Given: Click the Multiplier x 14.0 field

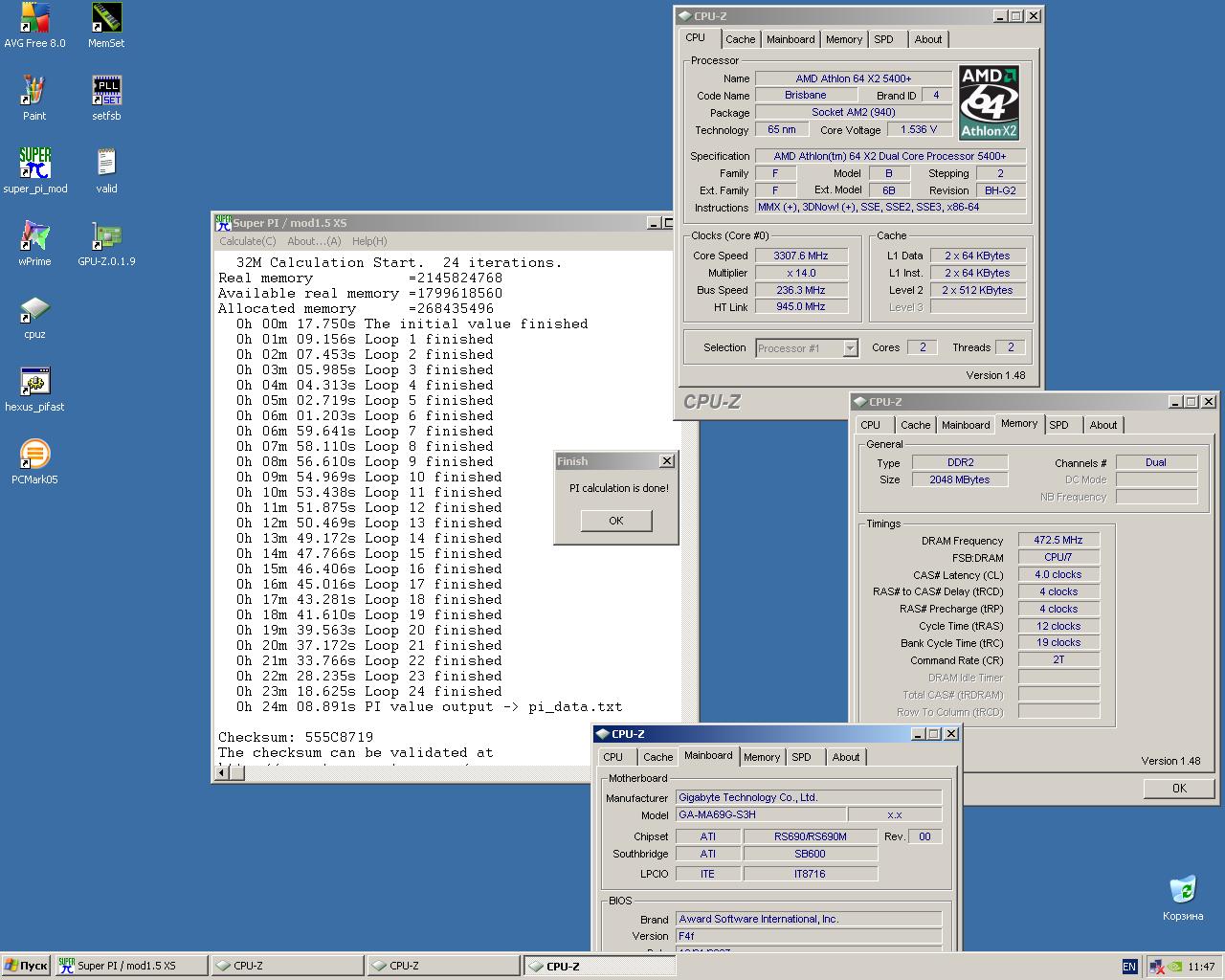Looking at the screenshot, I should tap(801, 273).
